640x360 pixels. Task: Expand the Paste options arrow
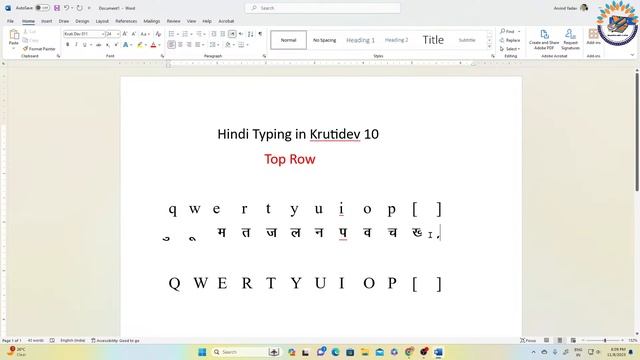[x=14, y=48]
